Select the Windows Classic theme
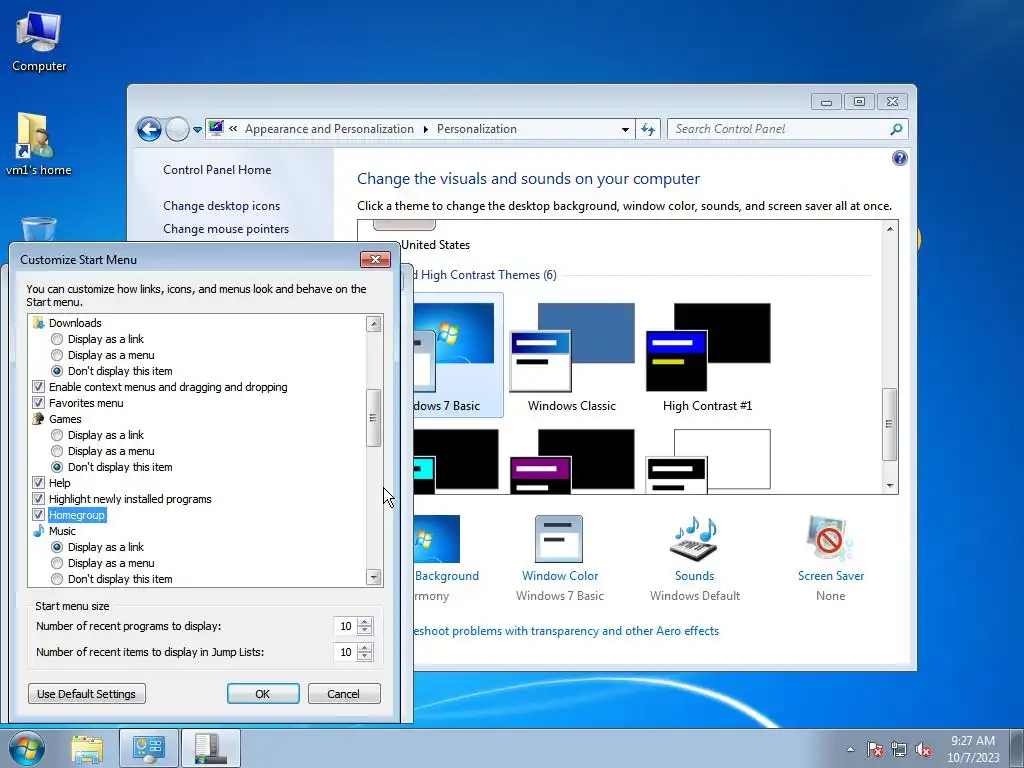Screen dimensions: 1024x768 tap(571, 357)
